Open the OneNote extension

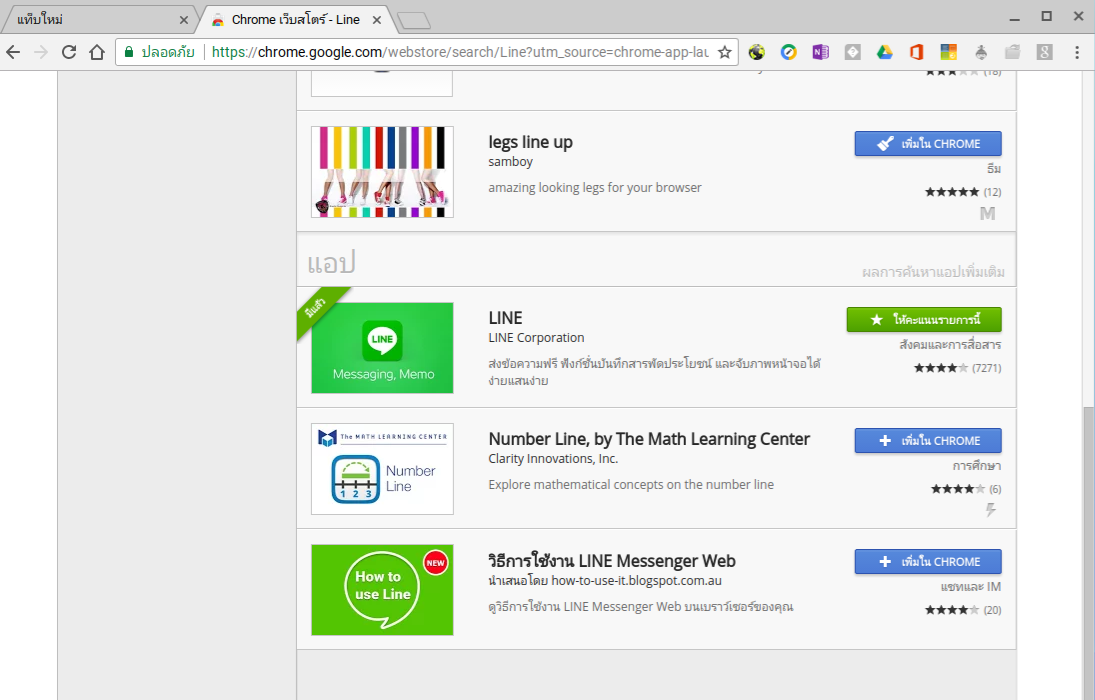pos(821,52)
